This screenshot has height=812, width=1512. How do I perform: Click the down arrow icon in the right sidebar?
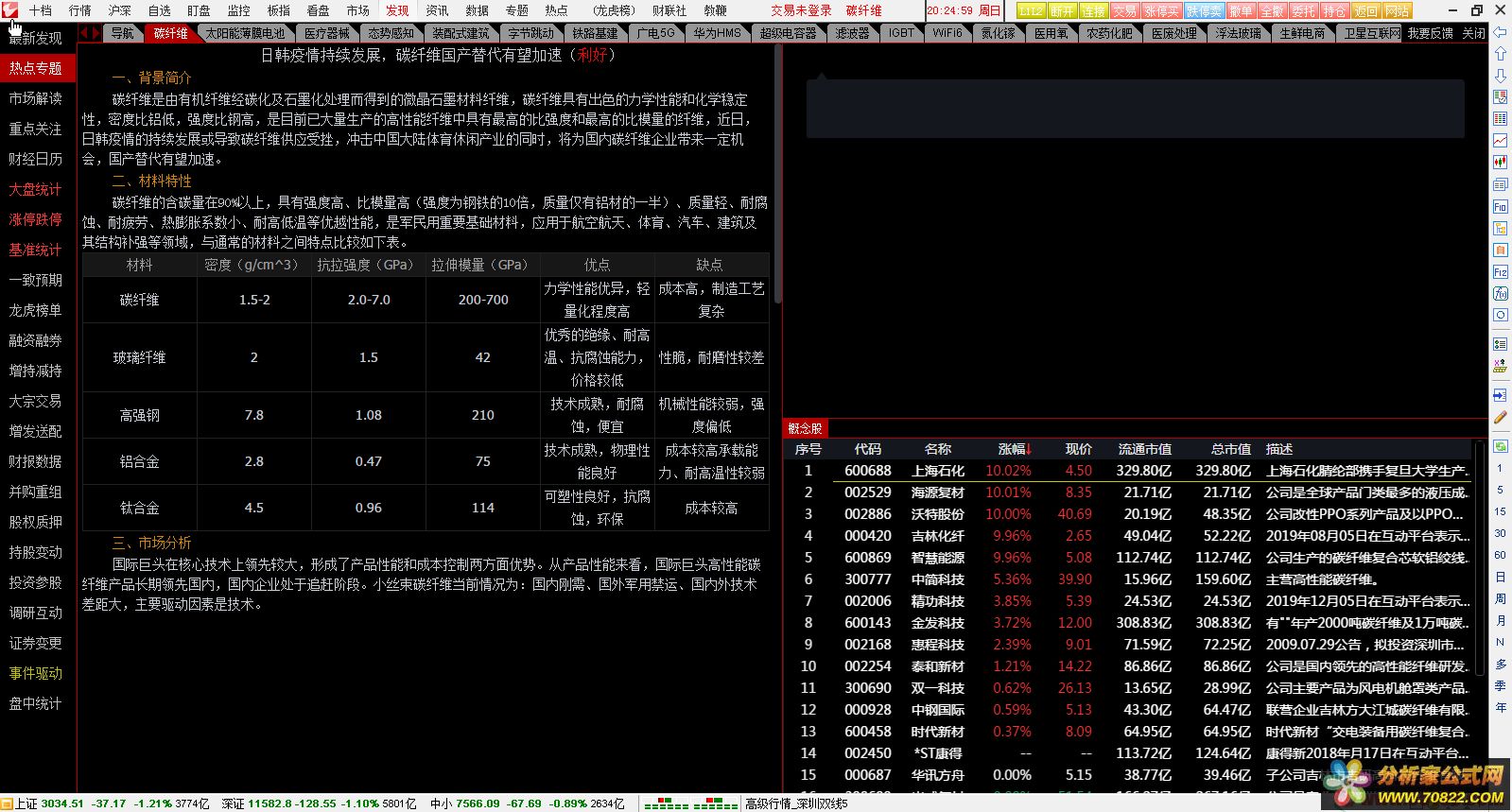(1500, 75)
